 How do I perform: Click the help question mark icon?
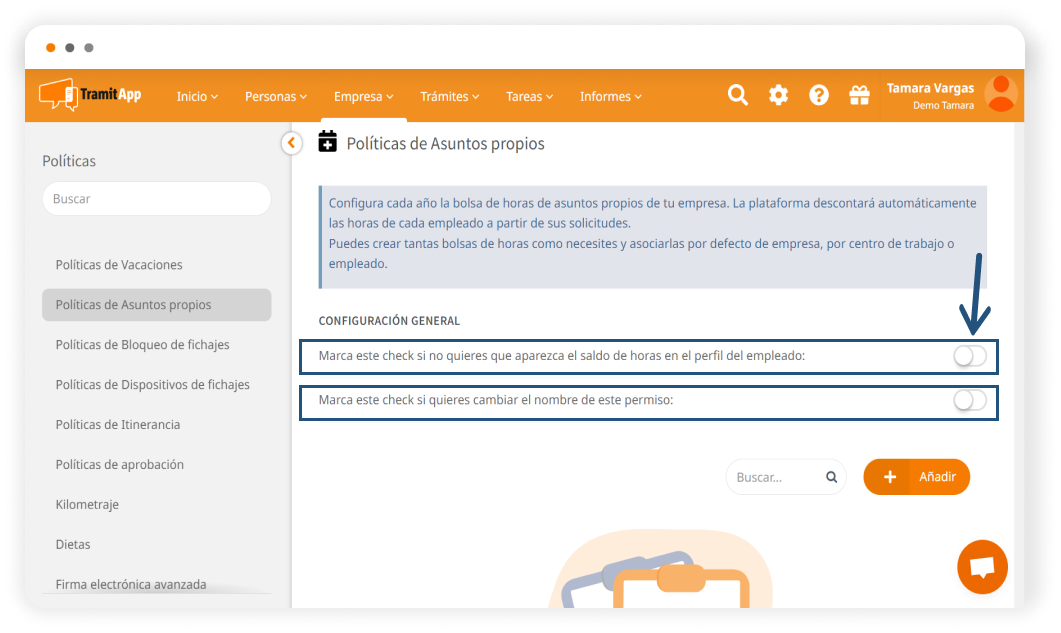(819, 95)
